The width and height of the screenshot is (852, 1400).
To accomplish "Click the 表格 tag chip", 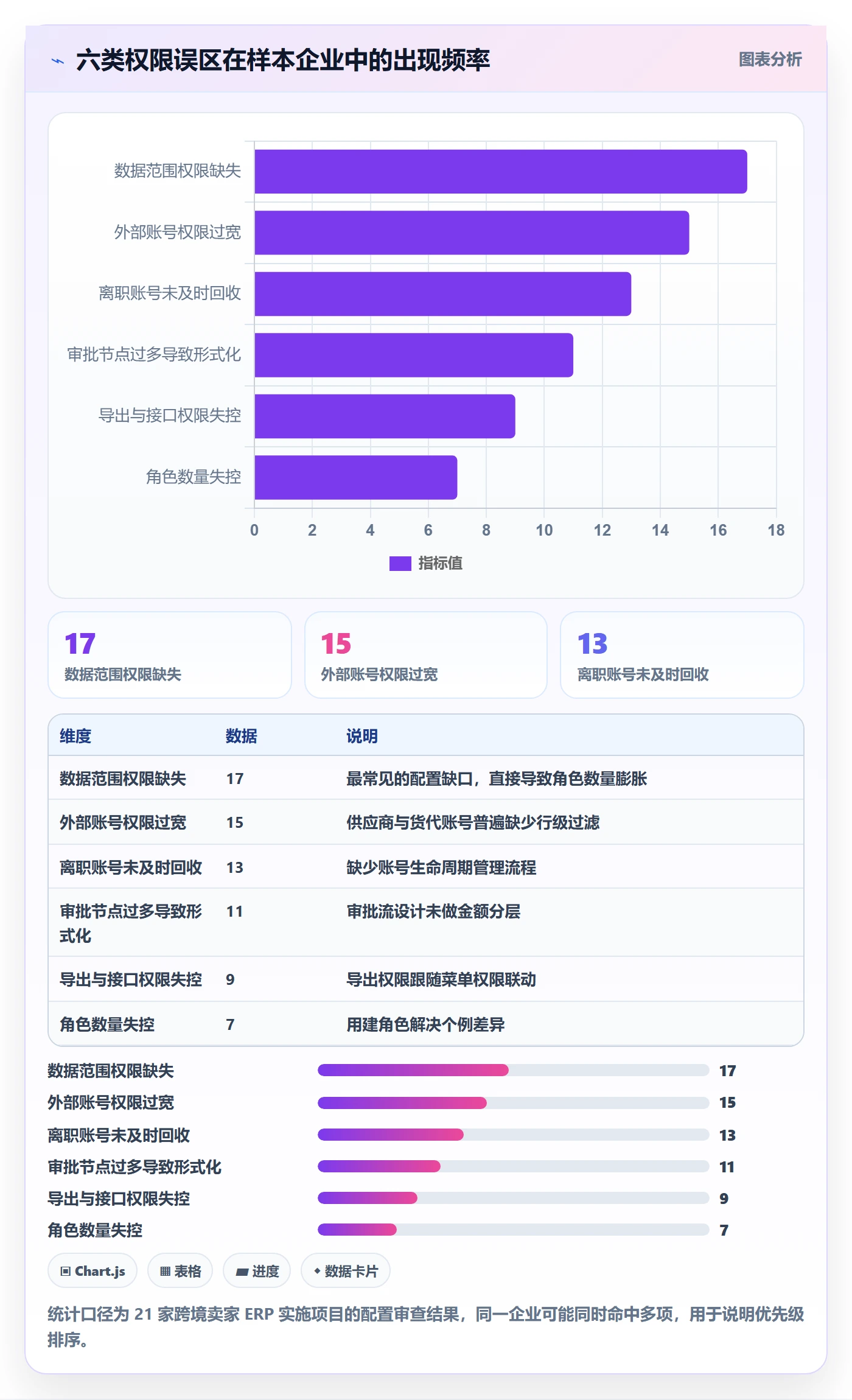I will click(180, 1271).
